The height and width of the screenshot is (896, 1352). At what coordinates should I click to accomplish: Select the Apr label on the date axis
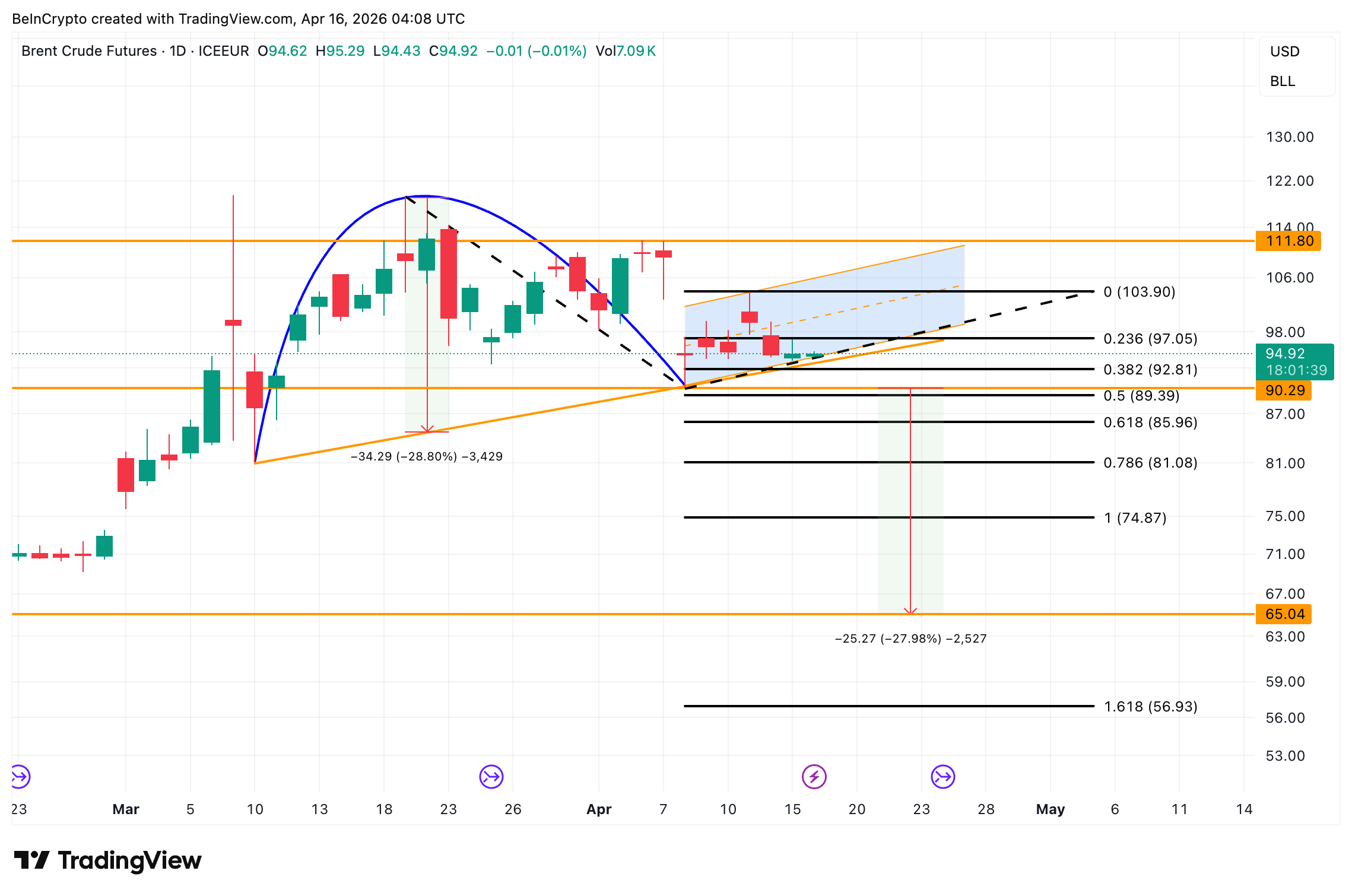(x=599, y=809)
